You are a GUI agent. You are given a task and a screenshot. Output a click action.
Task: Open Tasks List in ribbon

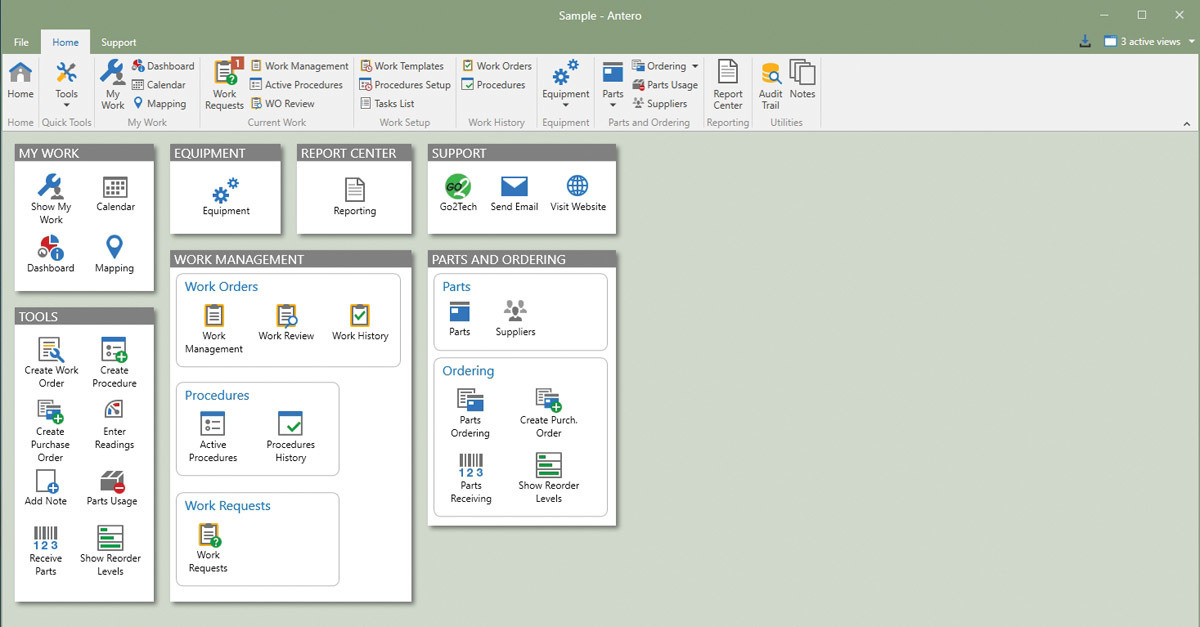pyautogui.click(x=387, y=104)
